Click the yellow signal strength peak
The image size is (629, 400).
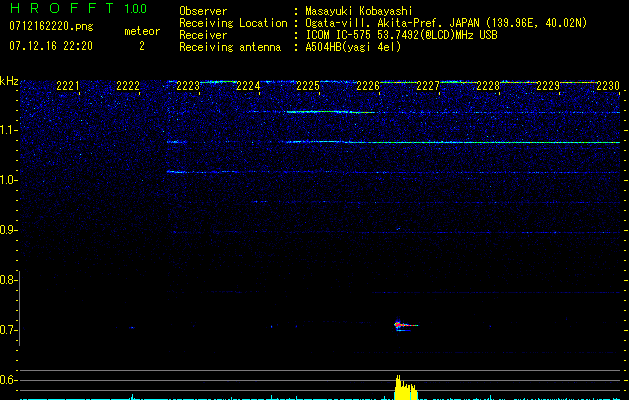(x=406, y=387)
